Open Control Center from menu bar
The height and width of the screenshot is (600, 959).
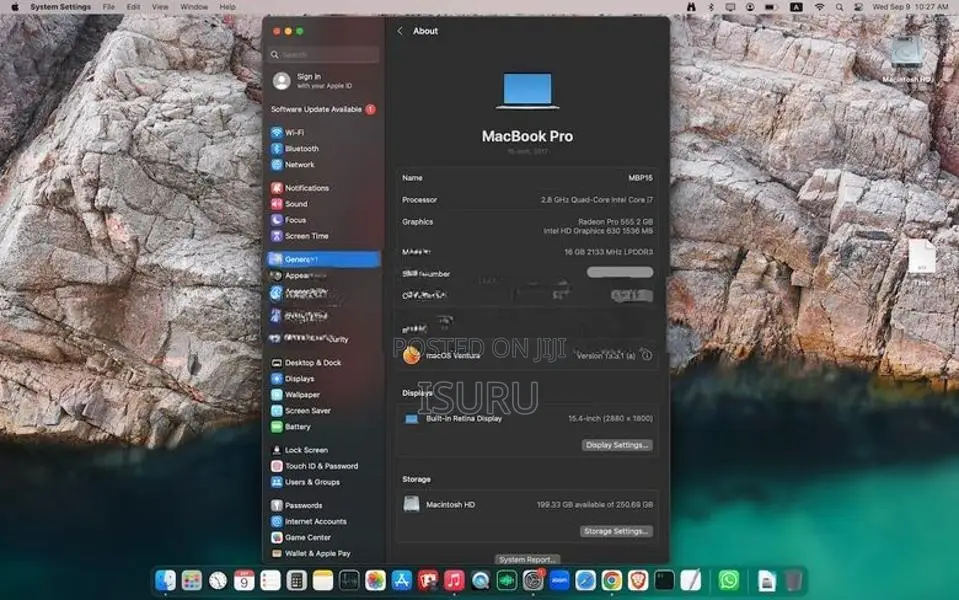point(858,7)
